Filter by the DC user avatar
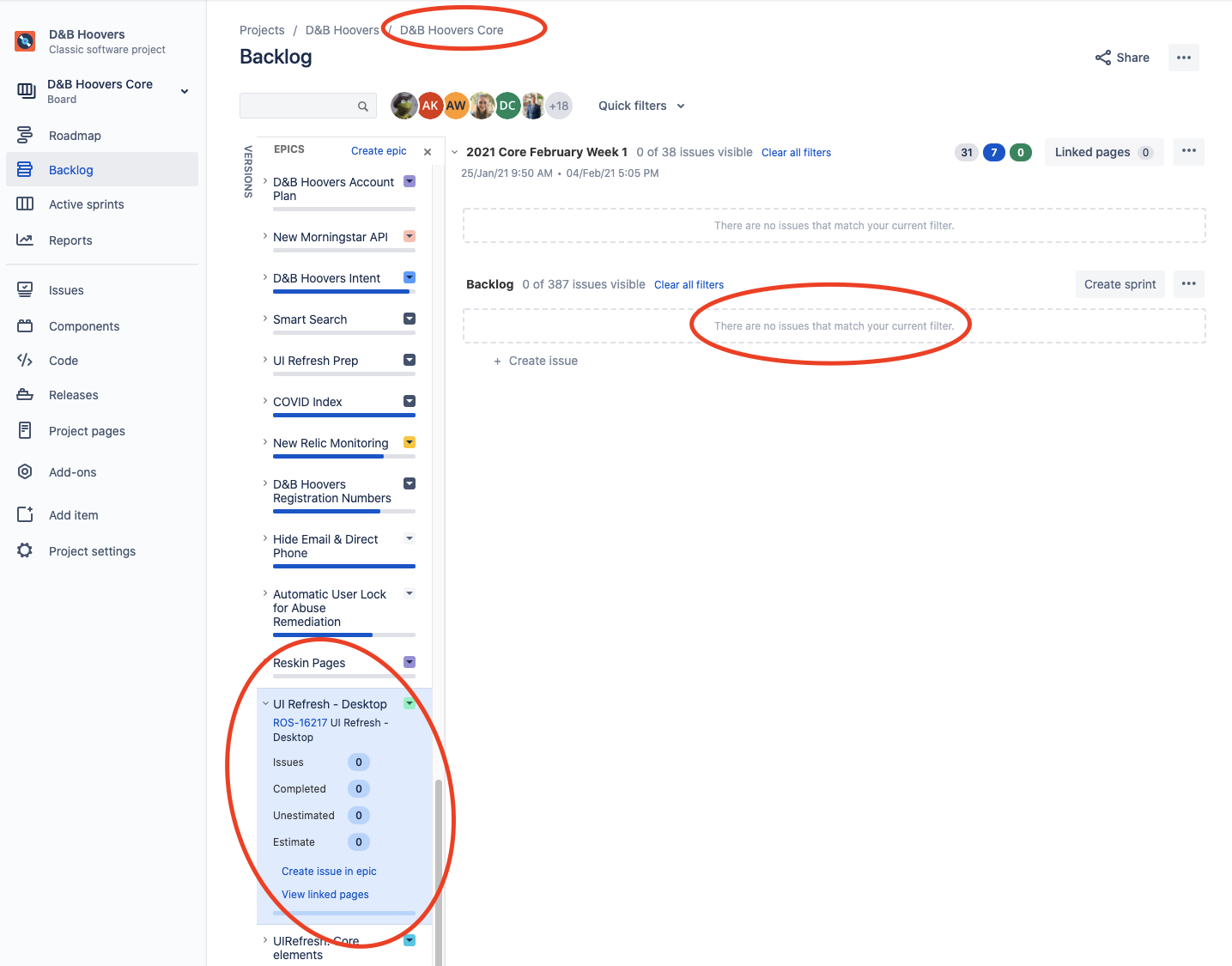Viewport: 1232px width, 966px height. (507, 106)
